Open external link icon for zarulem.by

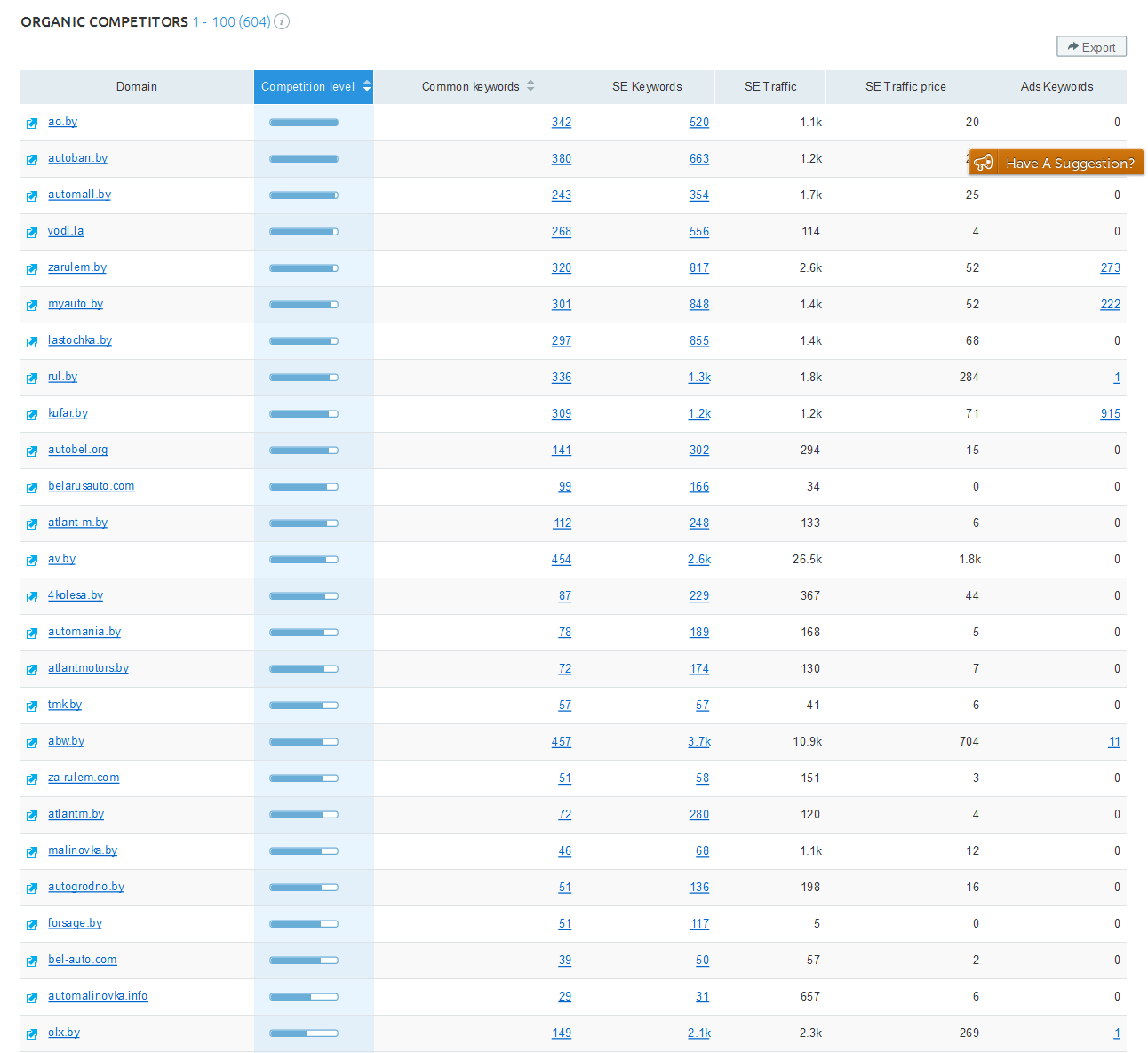click(32, 269)
